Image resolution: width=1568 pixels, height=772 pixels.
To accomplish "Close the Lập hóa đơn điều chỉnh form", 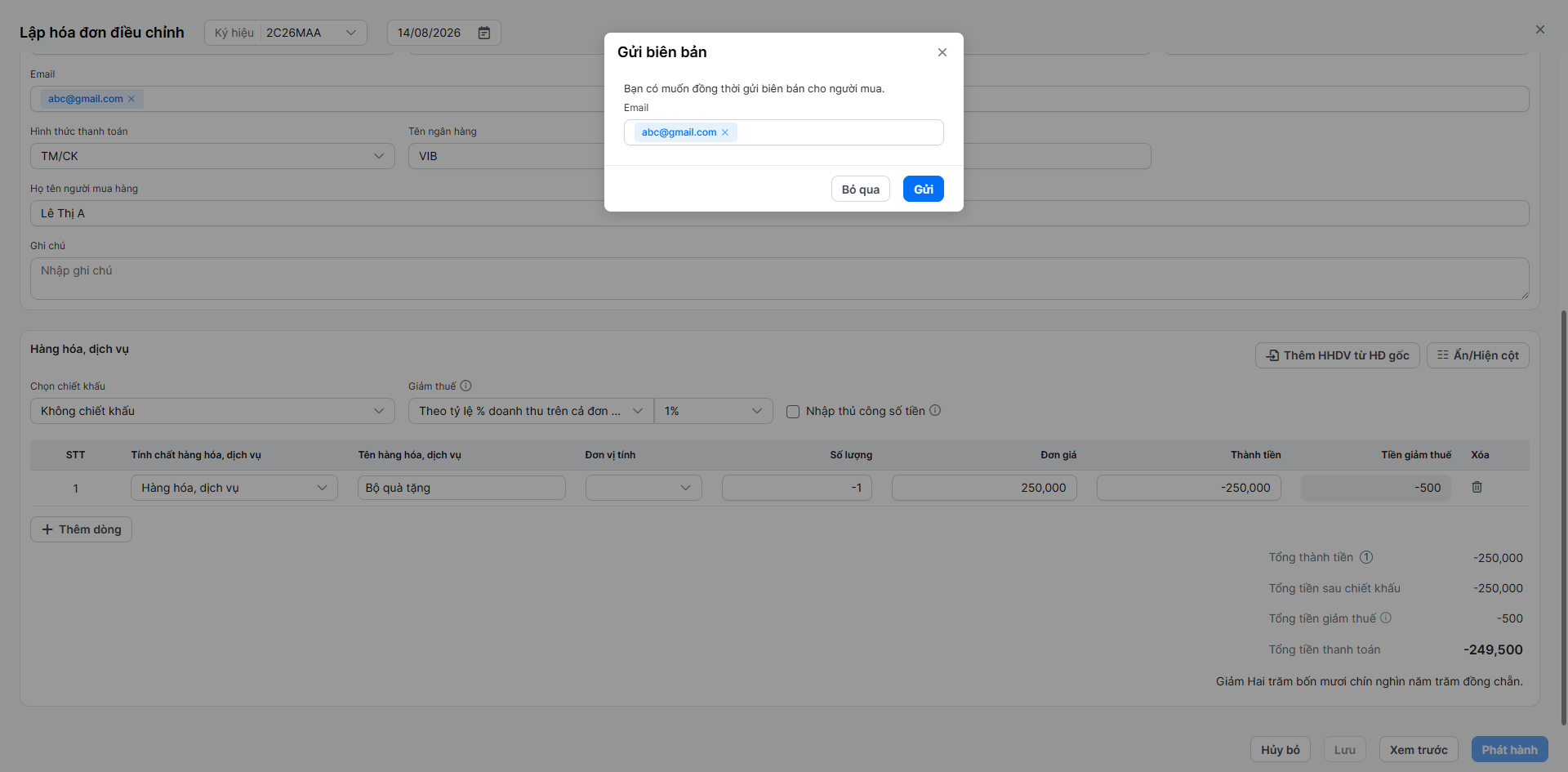I will click(1540, 29).
